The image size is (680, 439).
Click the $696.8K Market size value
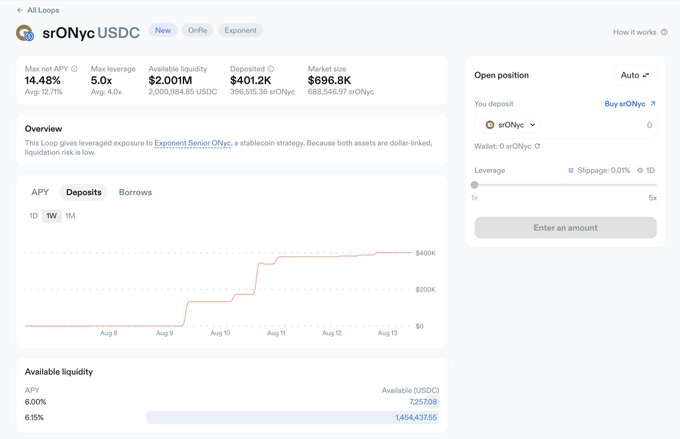(x=329, y=80)
